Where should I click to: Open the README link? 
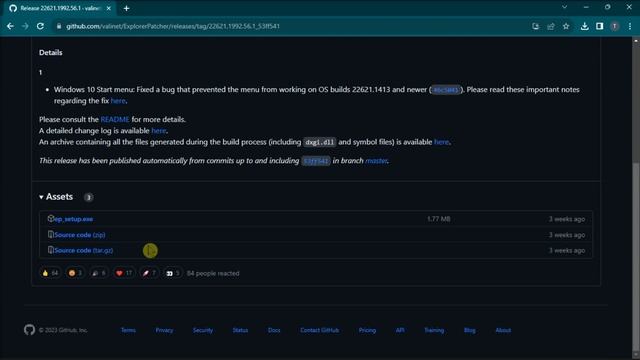[115, 120]
